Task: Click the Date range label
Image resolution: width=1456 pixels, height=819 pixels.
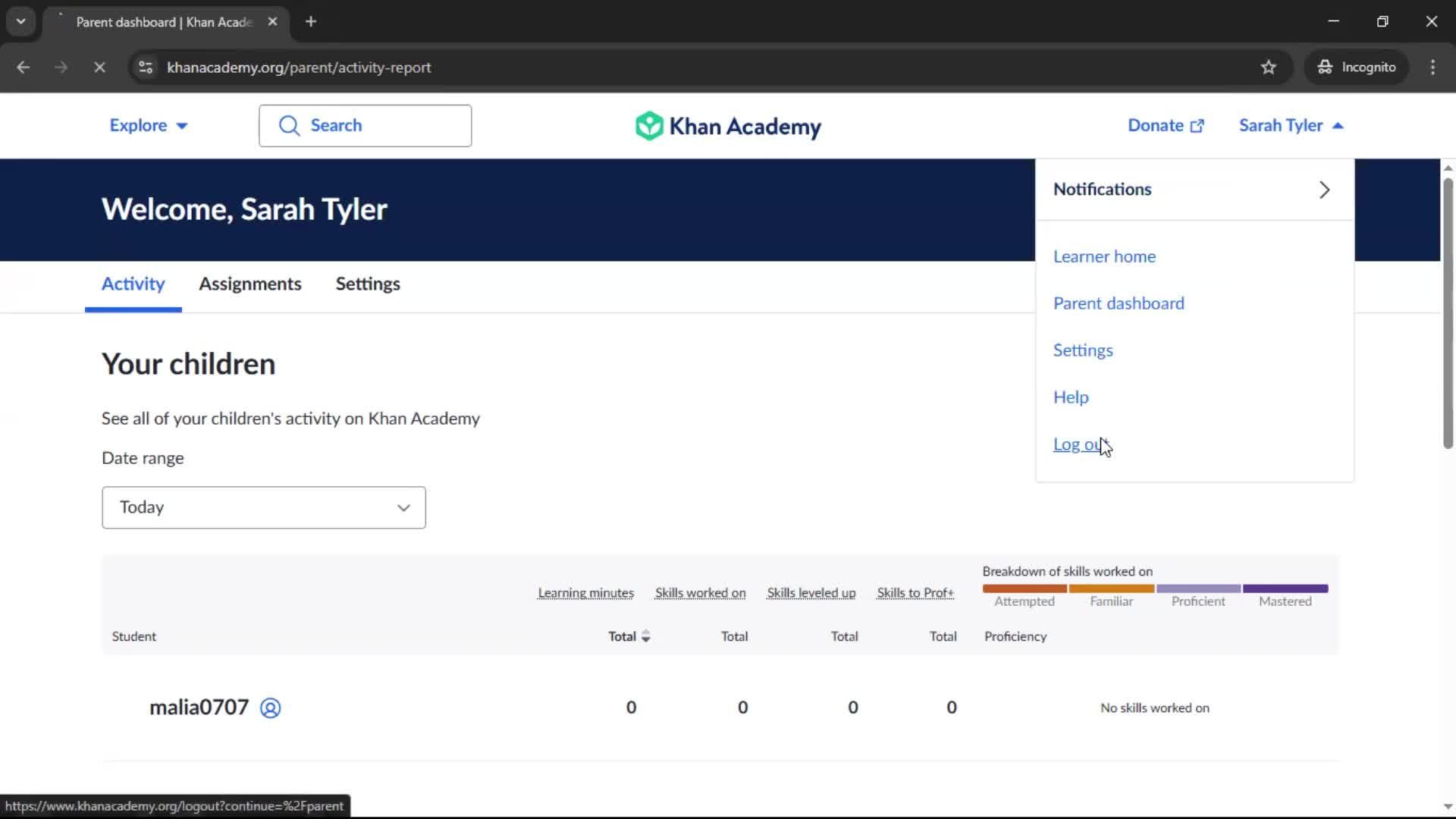Action: (143, 459)
